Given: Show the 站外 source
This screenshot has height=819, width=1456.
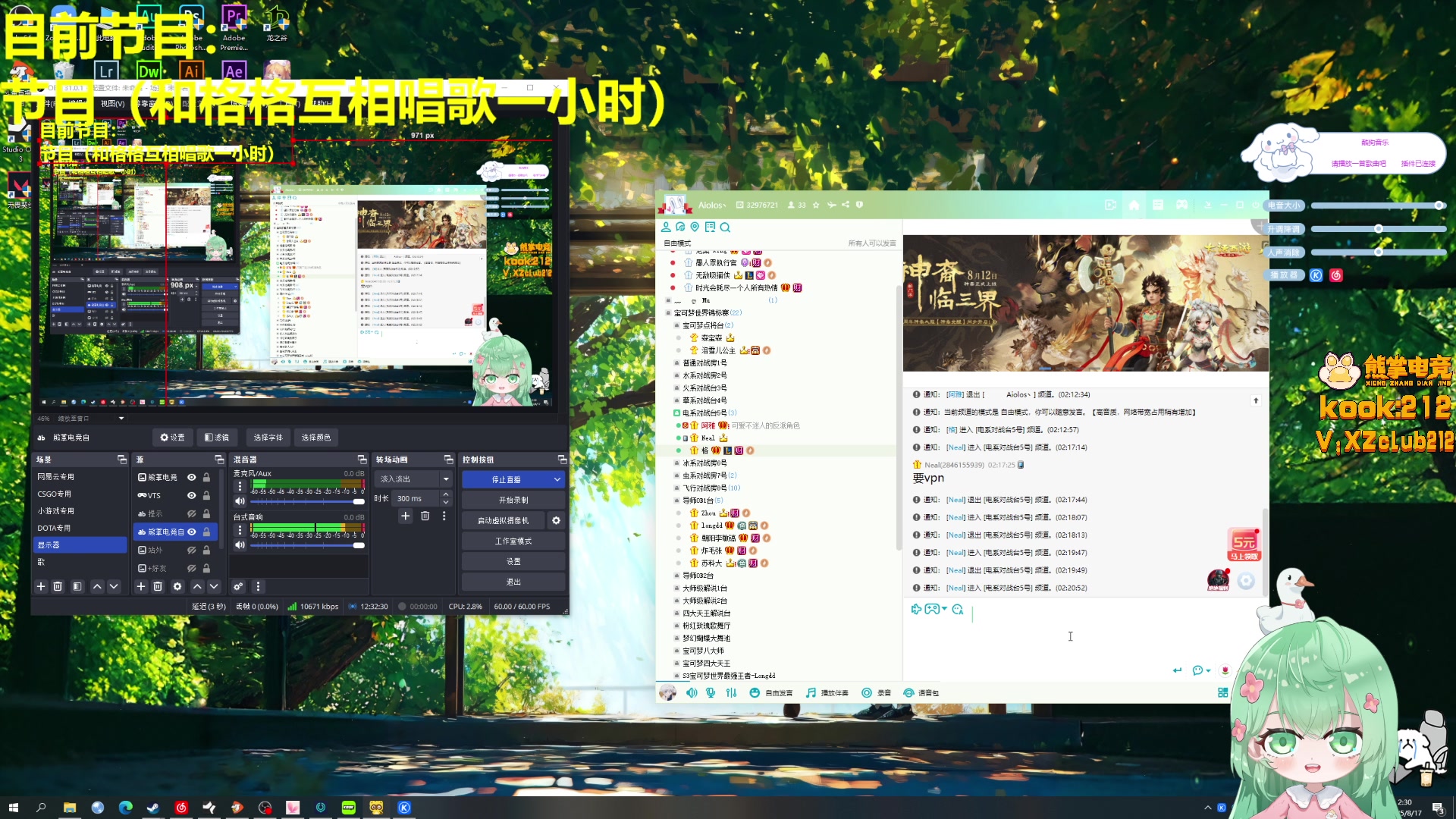Looking at the screenshot, I should (x=192, y=550).
